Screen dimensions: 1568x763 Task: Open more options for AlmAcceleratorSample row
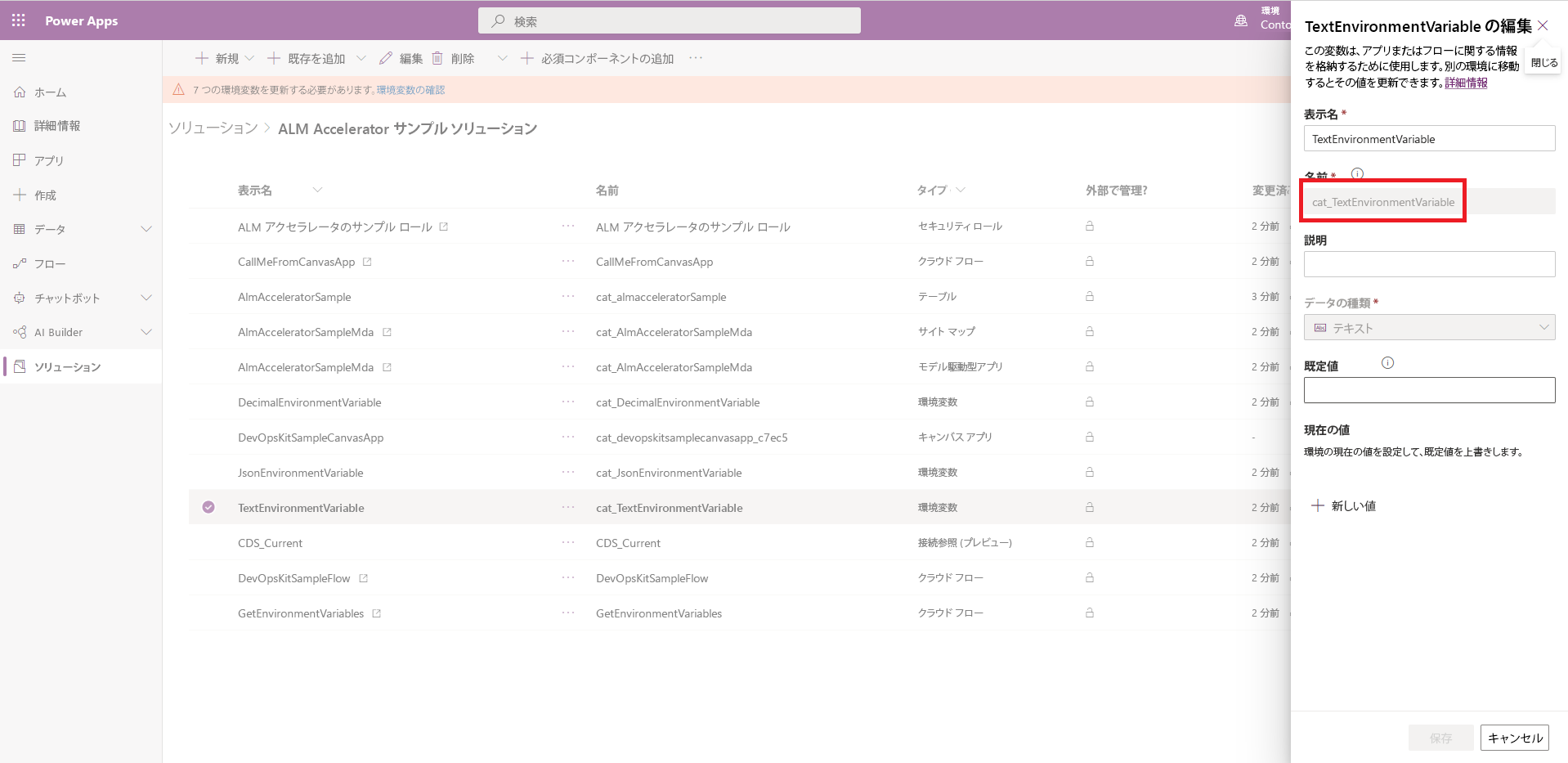click(x=568, y=297)
